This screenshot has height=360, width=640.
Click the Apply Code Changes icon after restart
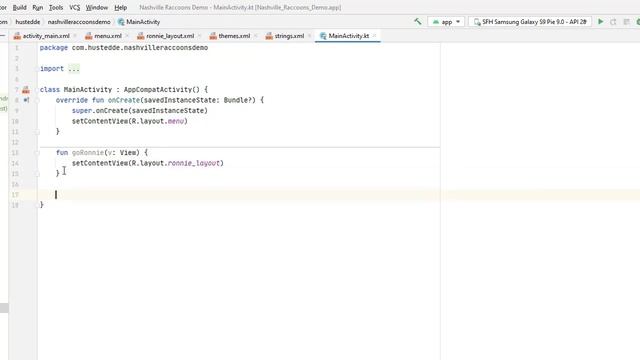[626, 22]
